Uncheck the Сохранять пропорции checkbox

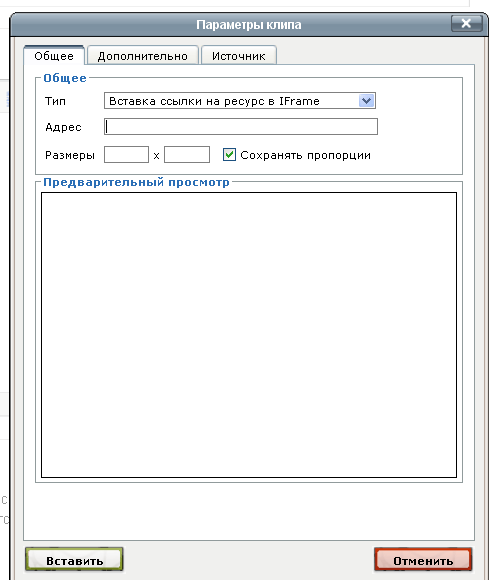tap(229, 155)
